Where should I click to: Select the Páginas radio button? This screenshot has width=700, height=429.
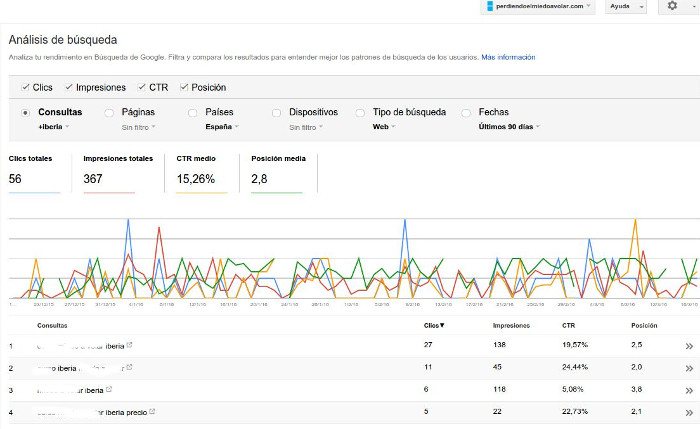point(109,113)
